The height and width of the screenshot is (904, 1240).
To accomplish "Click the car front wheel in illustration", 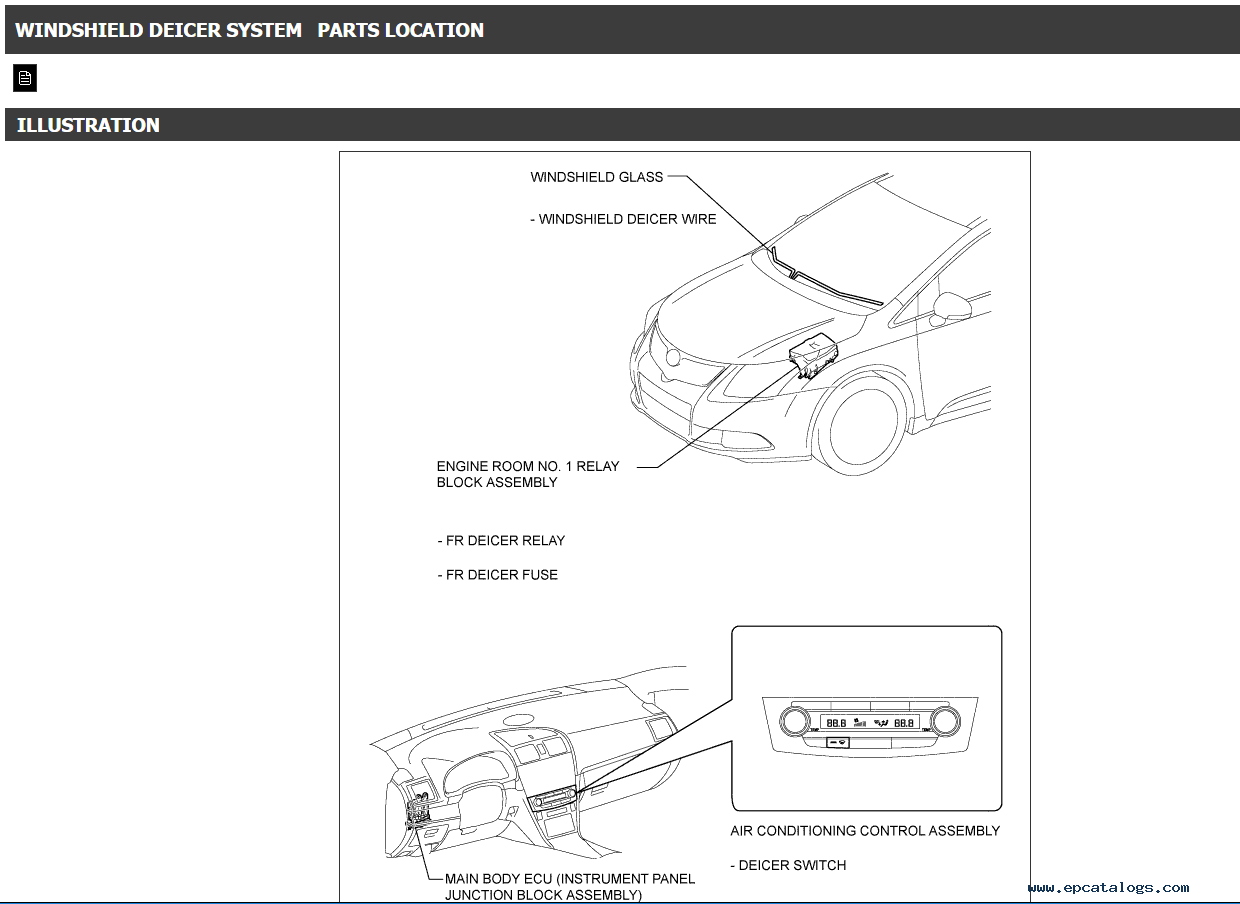I will tap(861, 423).
